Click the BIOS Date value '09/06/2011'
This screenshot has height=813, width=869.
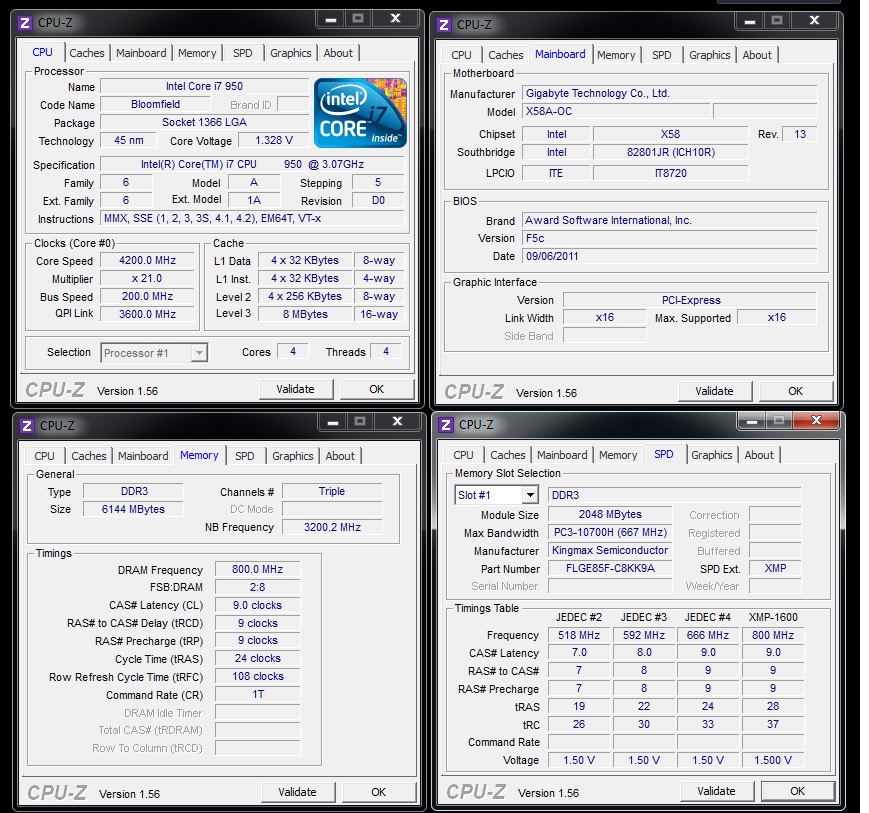pyautogui.click(x=669, y=256)
